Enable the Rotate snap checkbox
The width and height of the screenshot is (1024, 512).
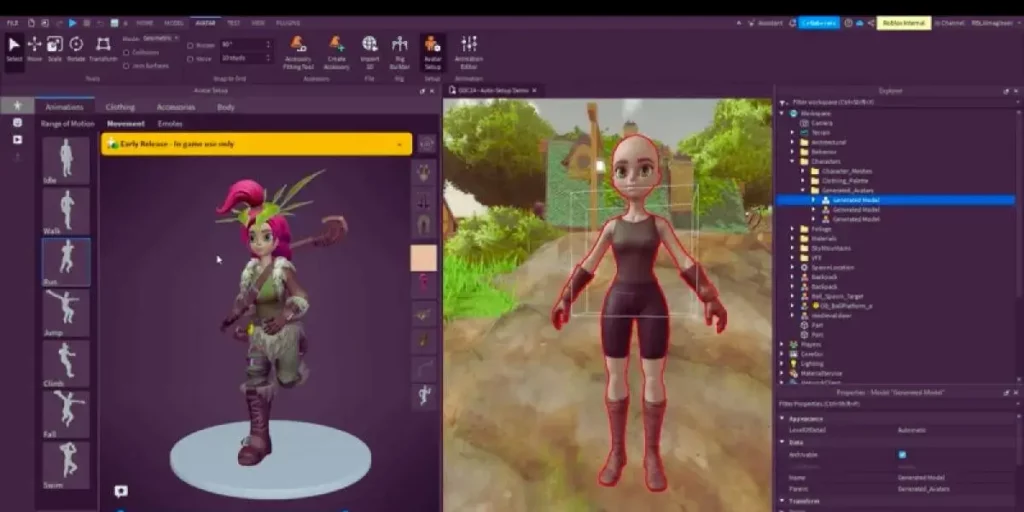click(190, 45)
